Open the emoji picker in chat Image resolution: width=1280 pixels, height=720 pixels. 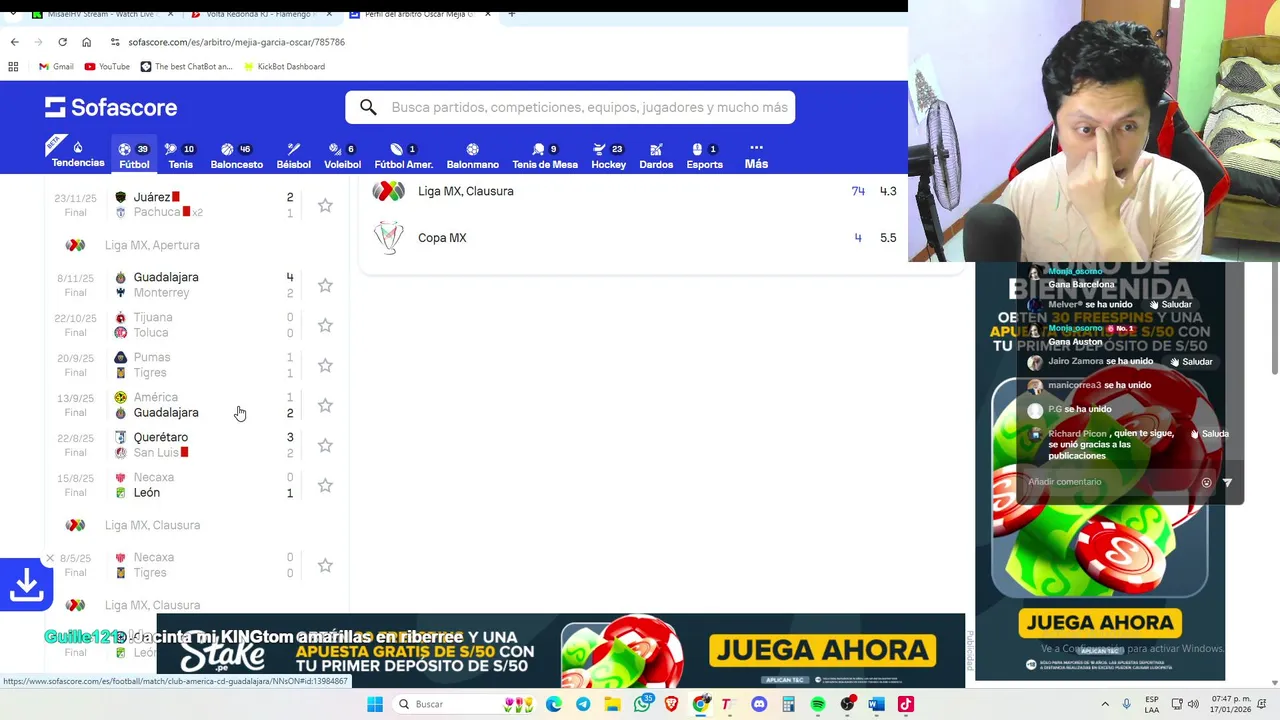tap(1206, 482)
